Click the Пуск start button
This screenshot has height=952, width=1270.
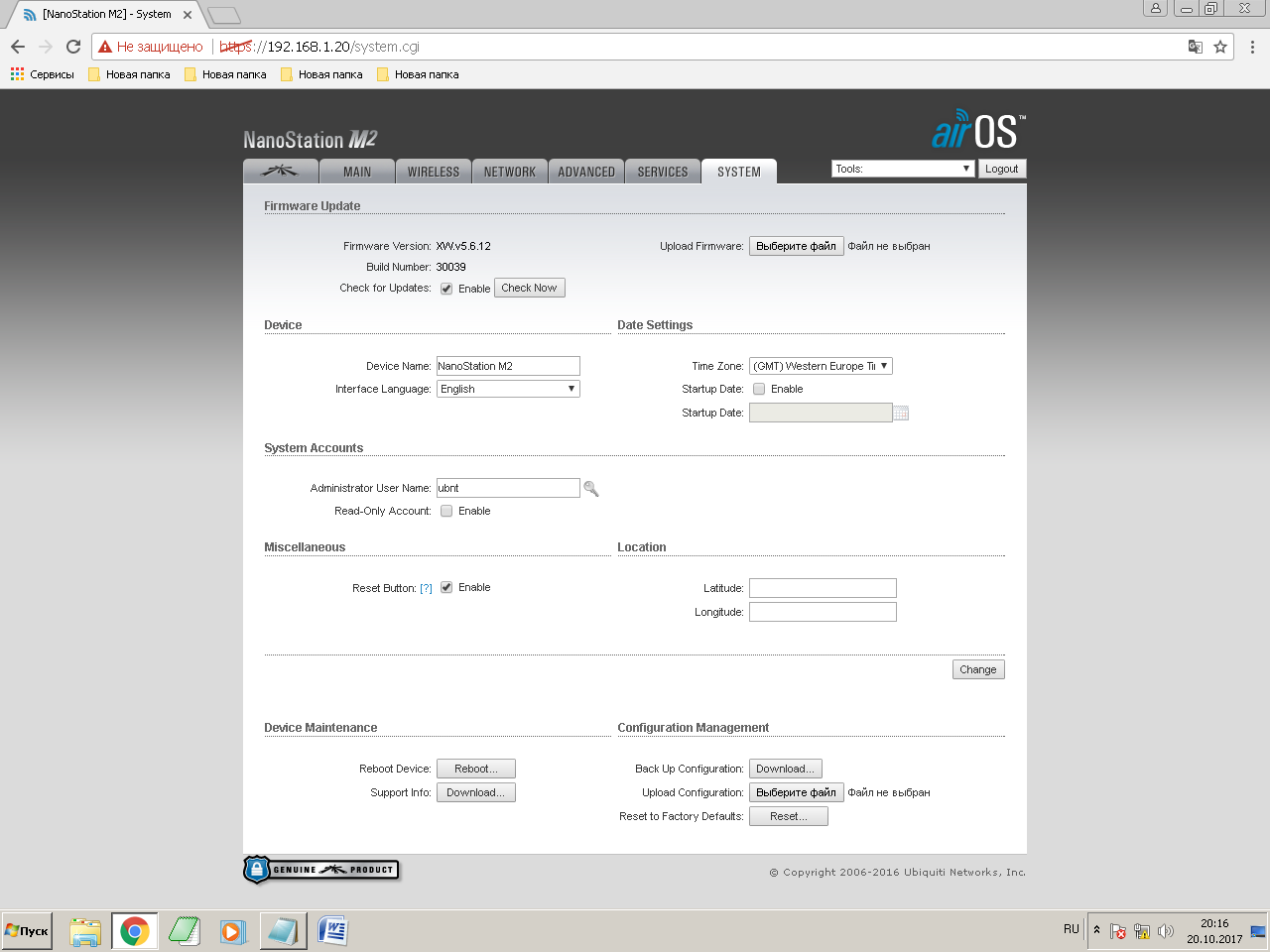coord(27,931)
